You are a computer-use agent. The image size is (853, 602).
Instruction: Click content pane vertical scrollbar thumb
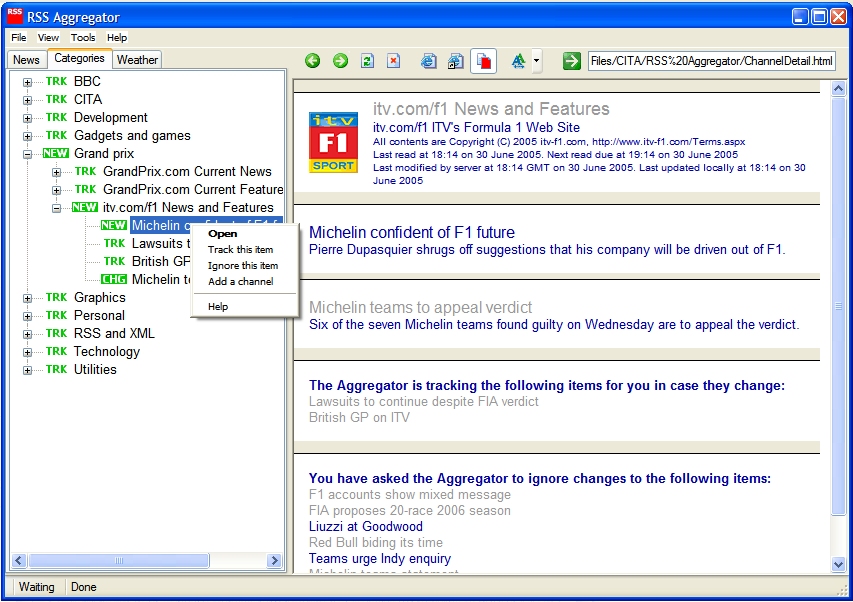838,306
